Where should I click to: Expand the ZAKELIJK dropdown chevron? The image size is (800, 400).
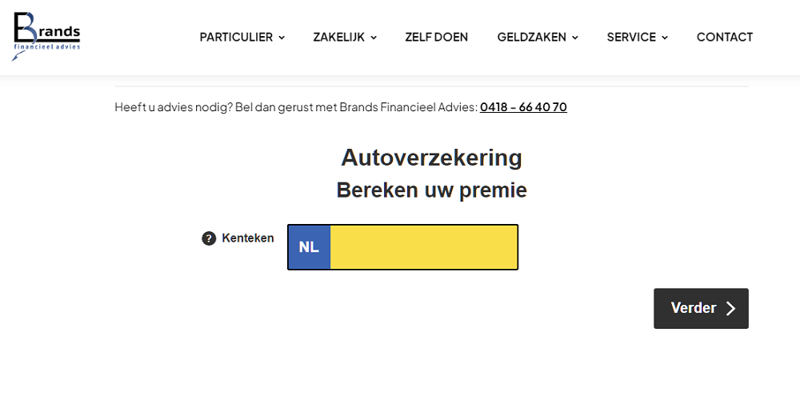[x=374, y=38]
